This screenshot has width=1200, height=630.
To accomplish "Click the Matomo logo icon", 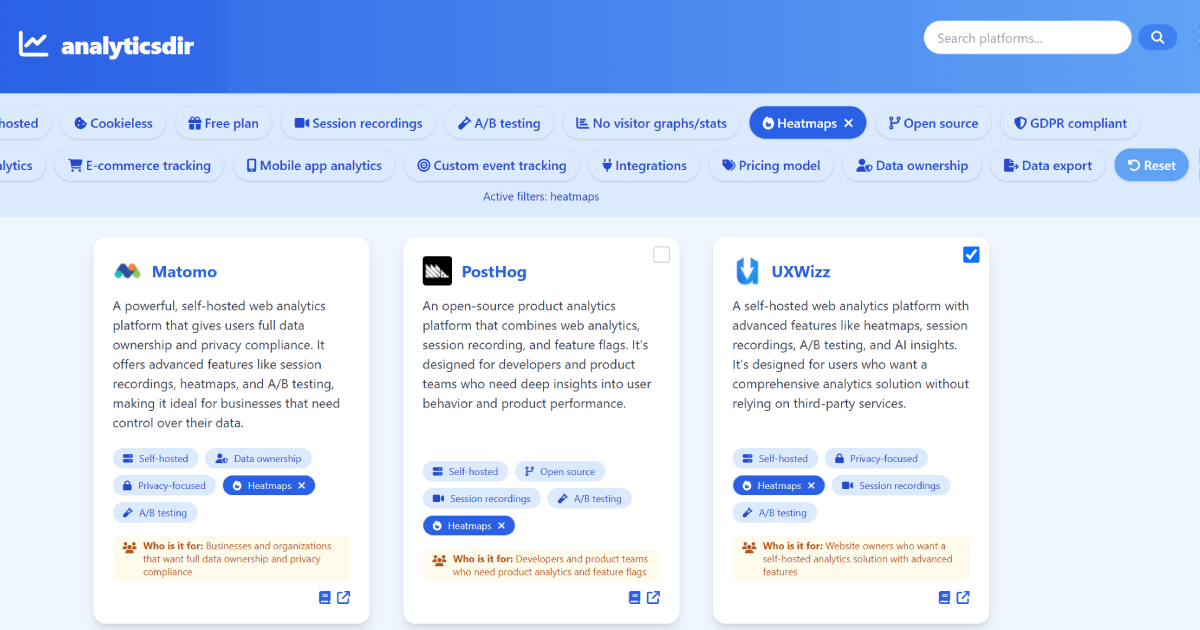I will (x=127, y=271).
